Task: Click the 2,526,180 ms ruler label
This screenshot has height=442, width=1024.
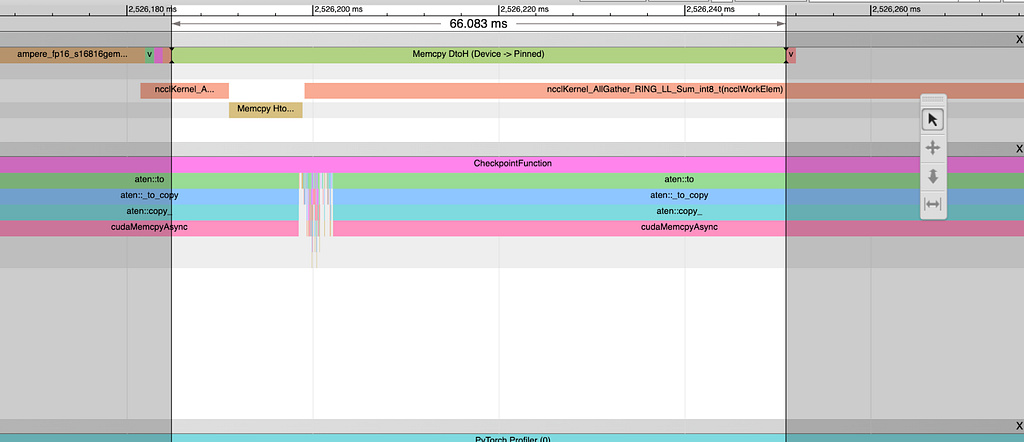Action: [152, 9]
